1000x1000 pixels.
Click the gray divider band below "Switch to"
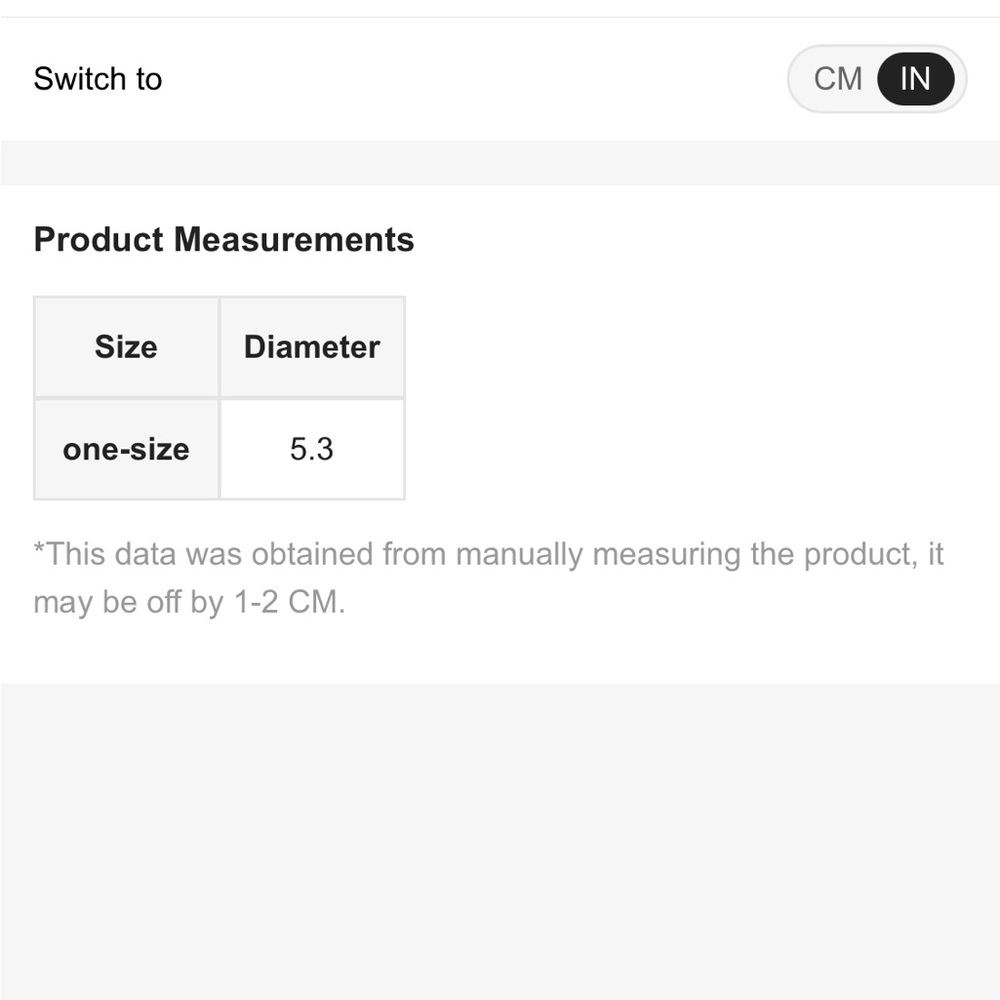tap(500, 162)
